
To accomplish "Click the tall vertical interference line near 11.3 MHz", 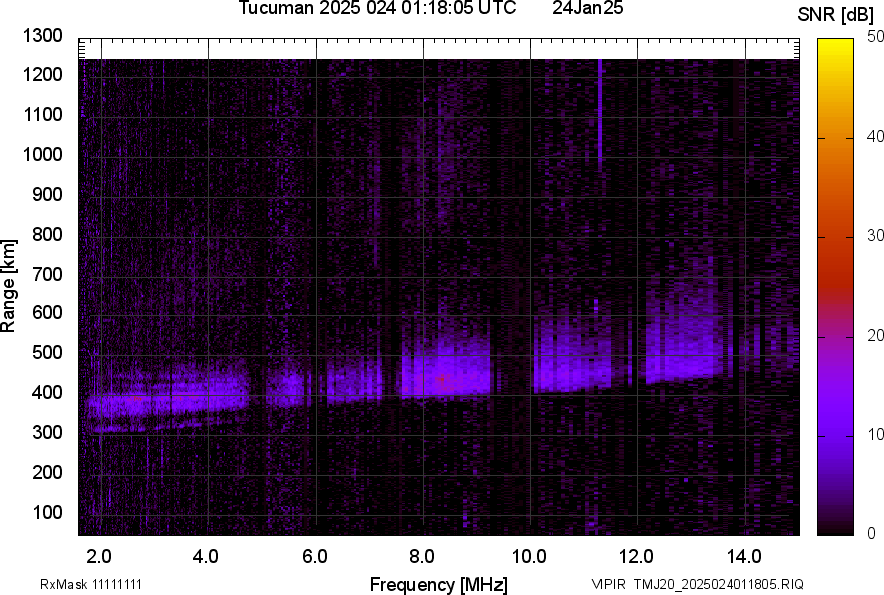I will pyautogui.click(x=600, y=114).
